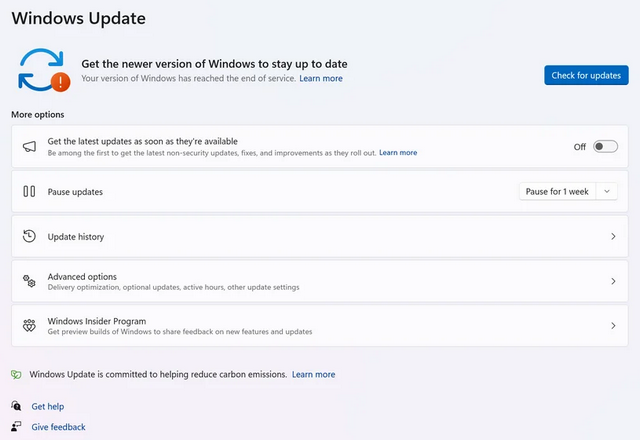Click the Windows Insider Program hearts icon

[29, 325]
